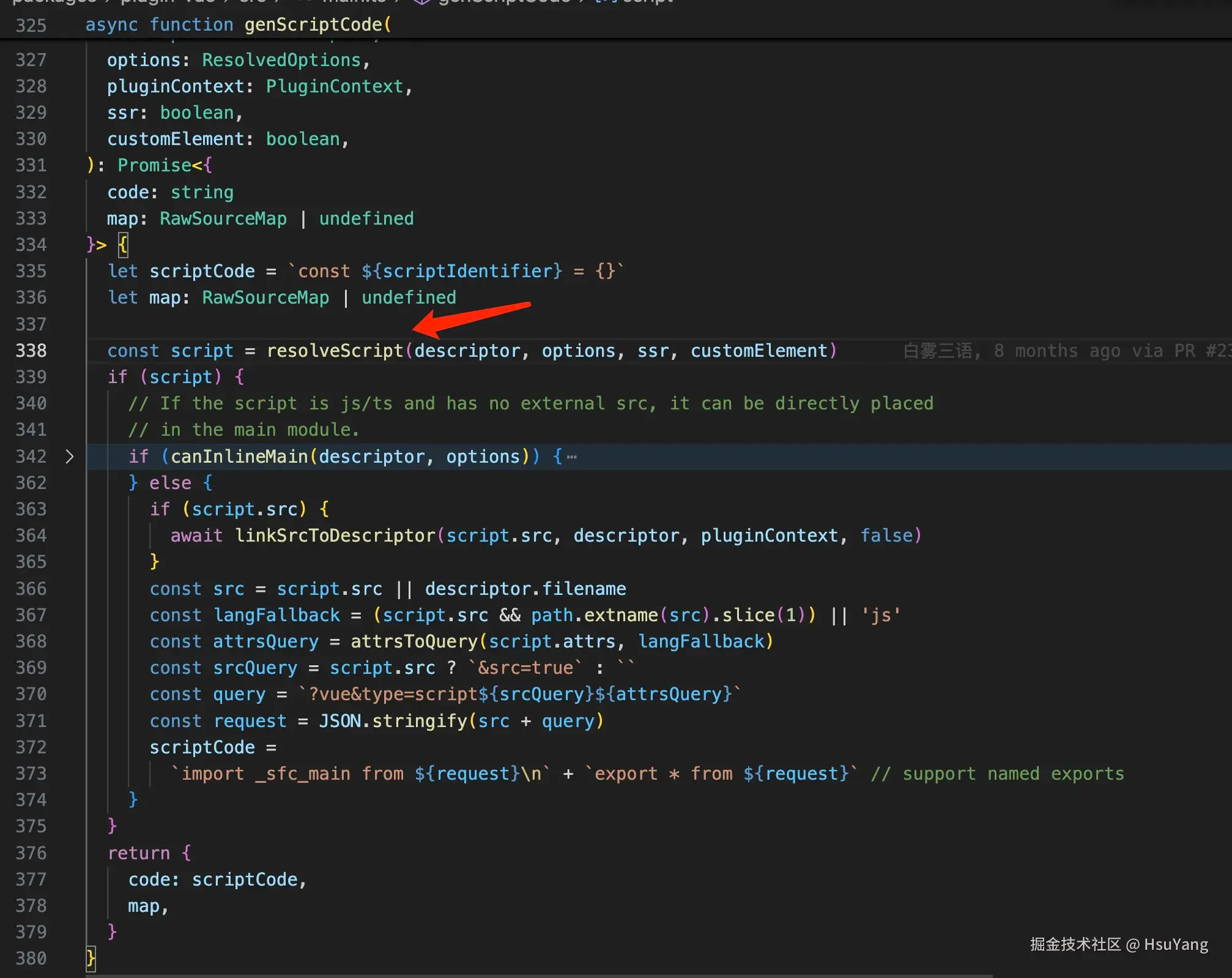Click the extname method call
Image resolution: width=1232 pixels, height=978 pixels.
[x=621, y=615]
